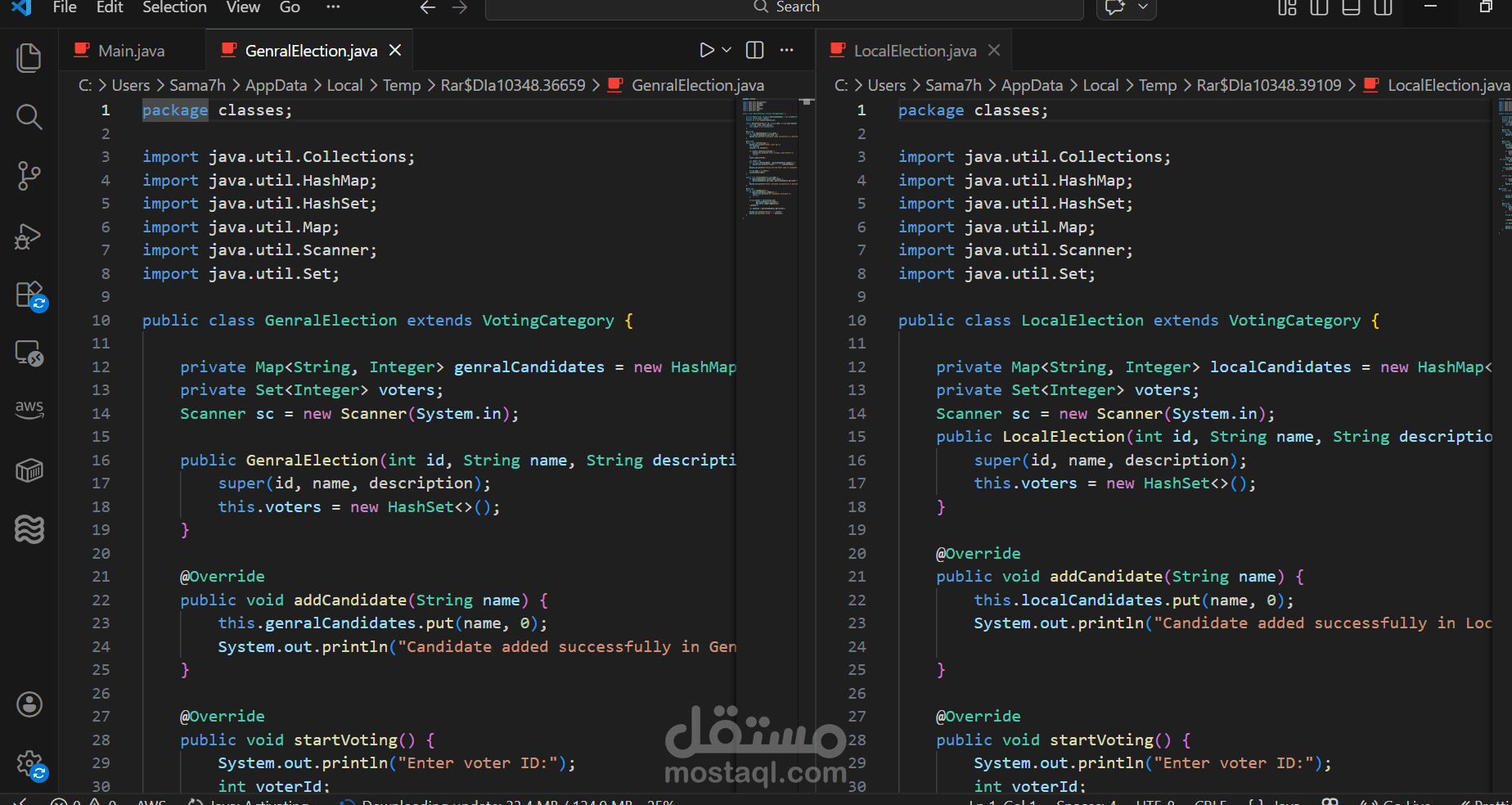Click Temp in left breadcrumb

click(402, 85)
